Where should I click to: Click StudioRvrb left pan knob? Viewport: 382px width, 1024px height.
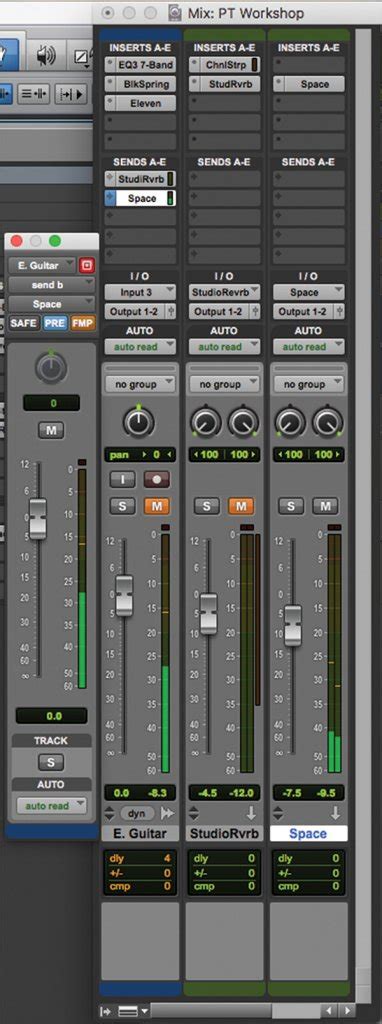pyautogui.click(x=206, y=423)
